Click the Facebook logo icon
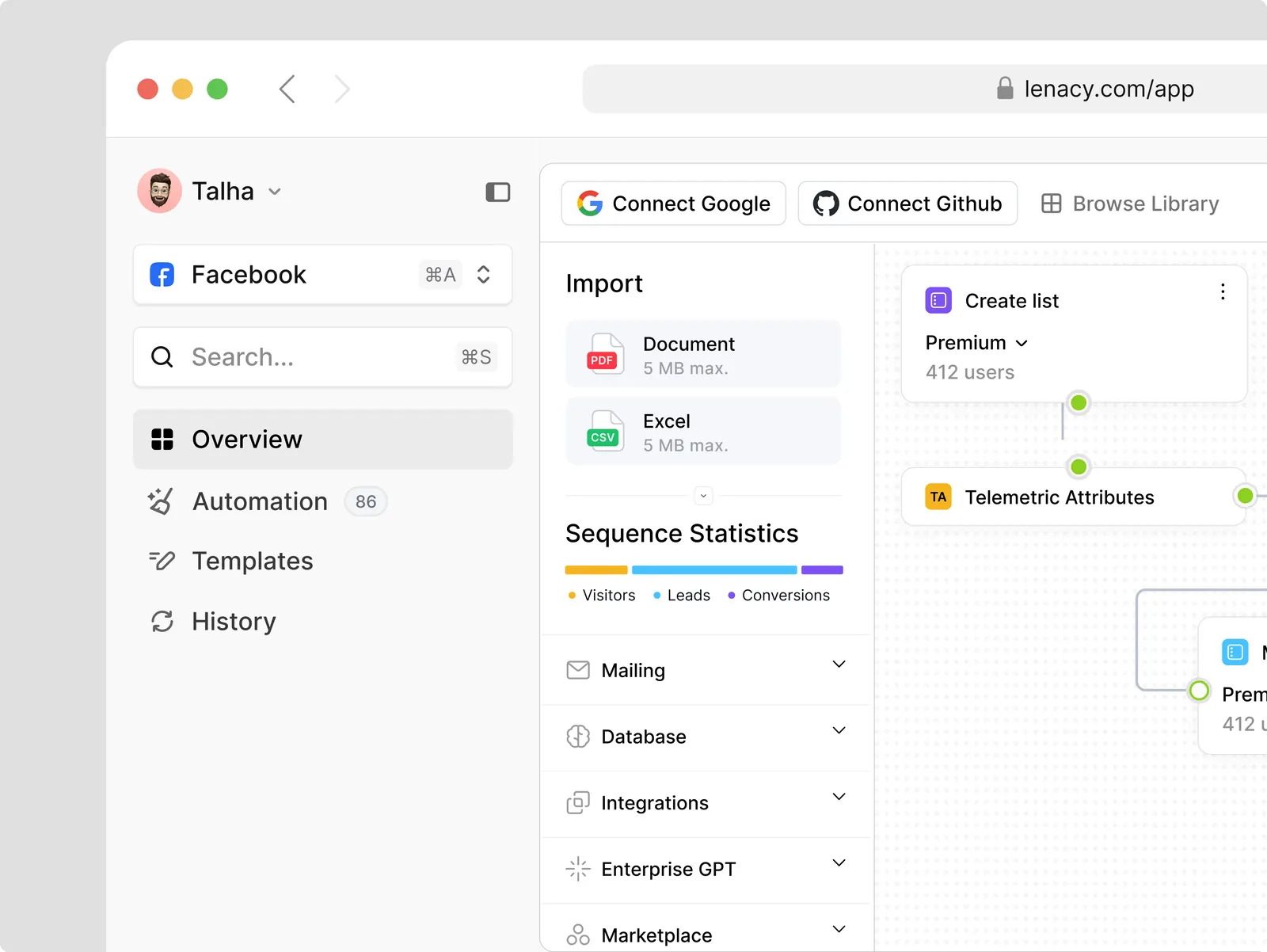The width and height of the screenshot is (1267, 952). click(x=162, y=275)
